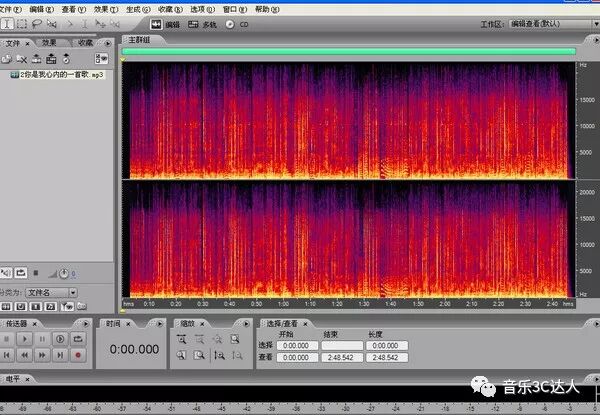Zoom to left edge of selection
The height and width of the screenshot is (415, 600).
181,355
